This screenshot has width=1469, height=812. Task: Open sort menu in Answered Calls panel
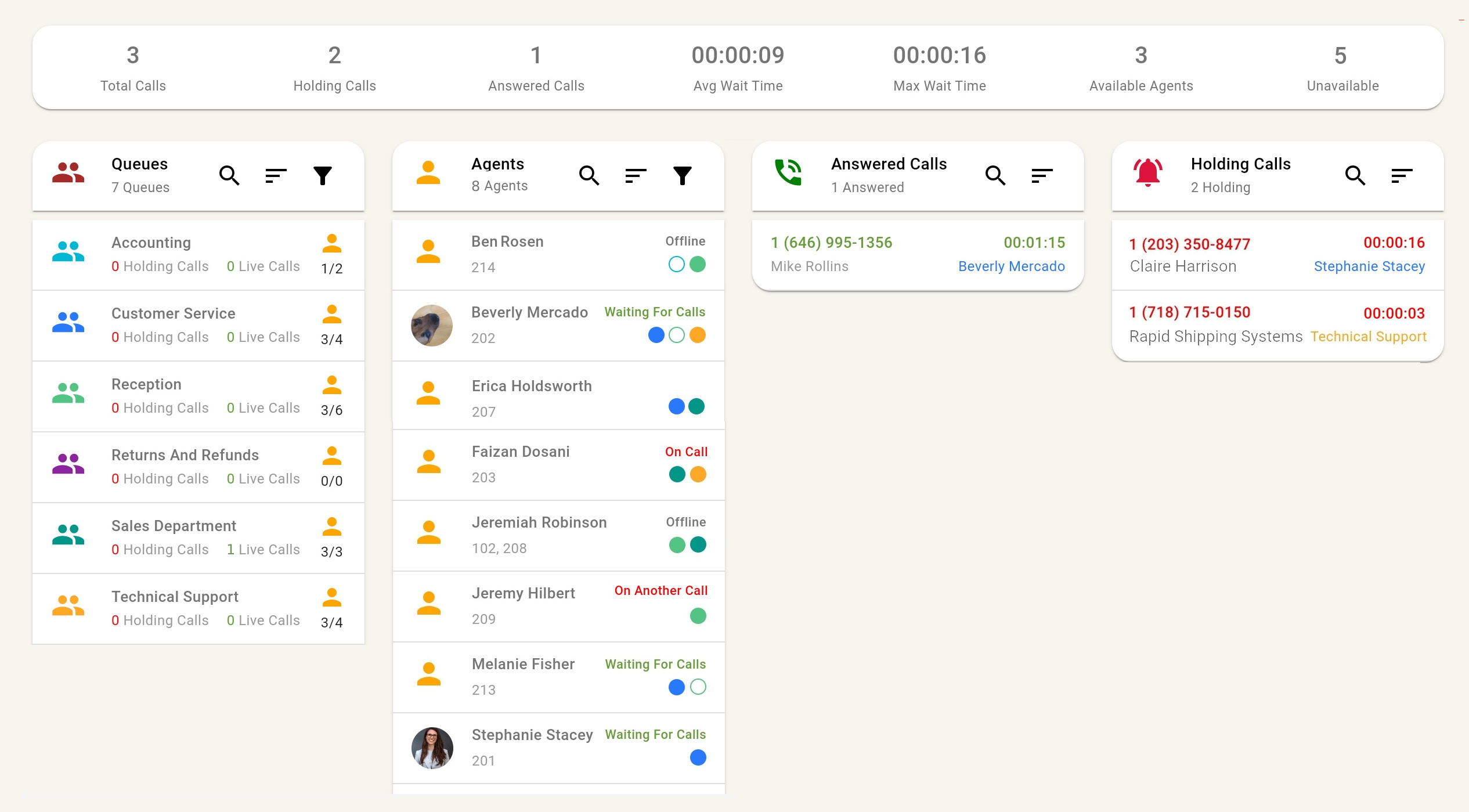pos(1042,175)
